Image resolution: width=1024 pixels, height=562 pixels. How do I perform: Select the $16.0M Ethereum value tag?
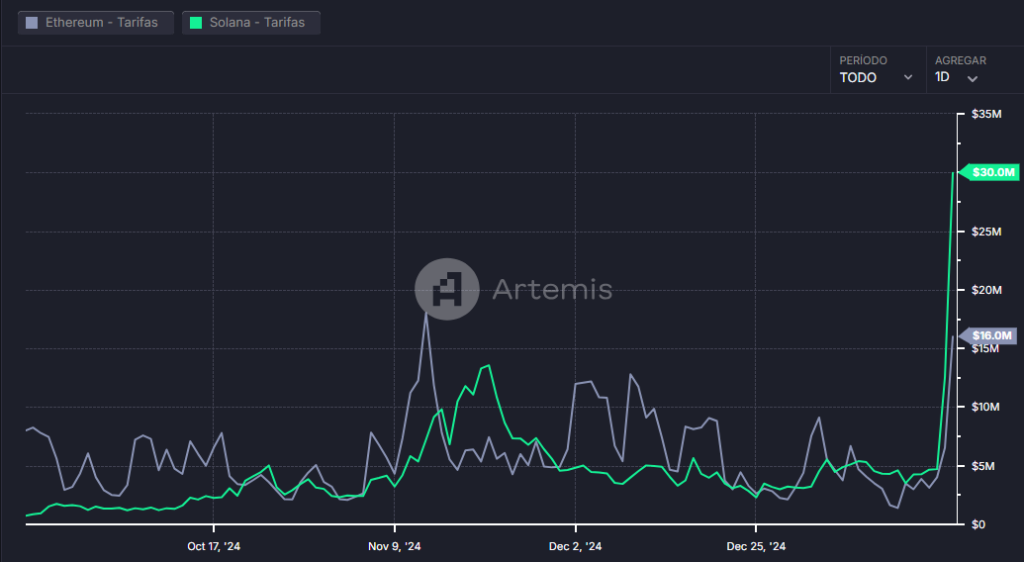tap(988, 336)
